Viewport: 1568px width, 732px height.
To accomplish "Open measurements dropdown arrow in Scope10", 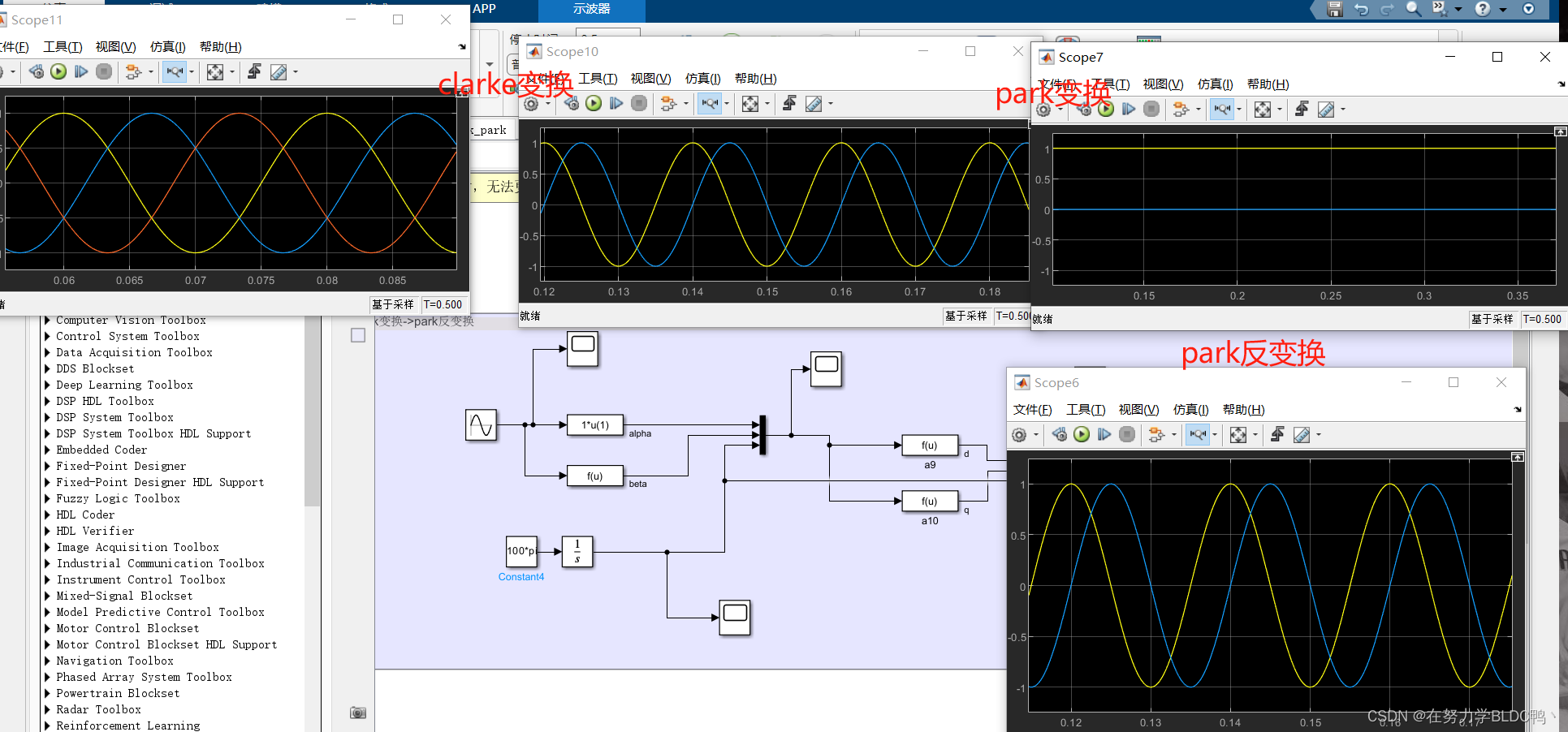I will (x=831, y=104).
